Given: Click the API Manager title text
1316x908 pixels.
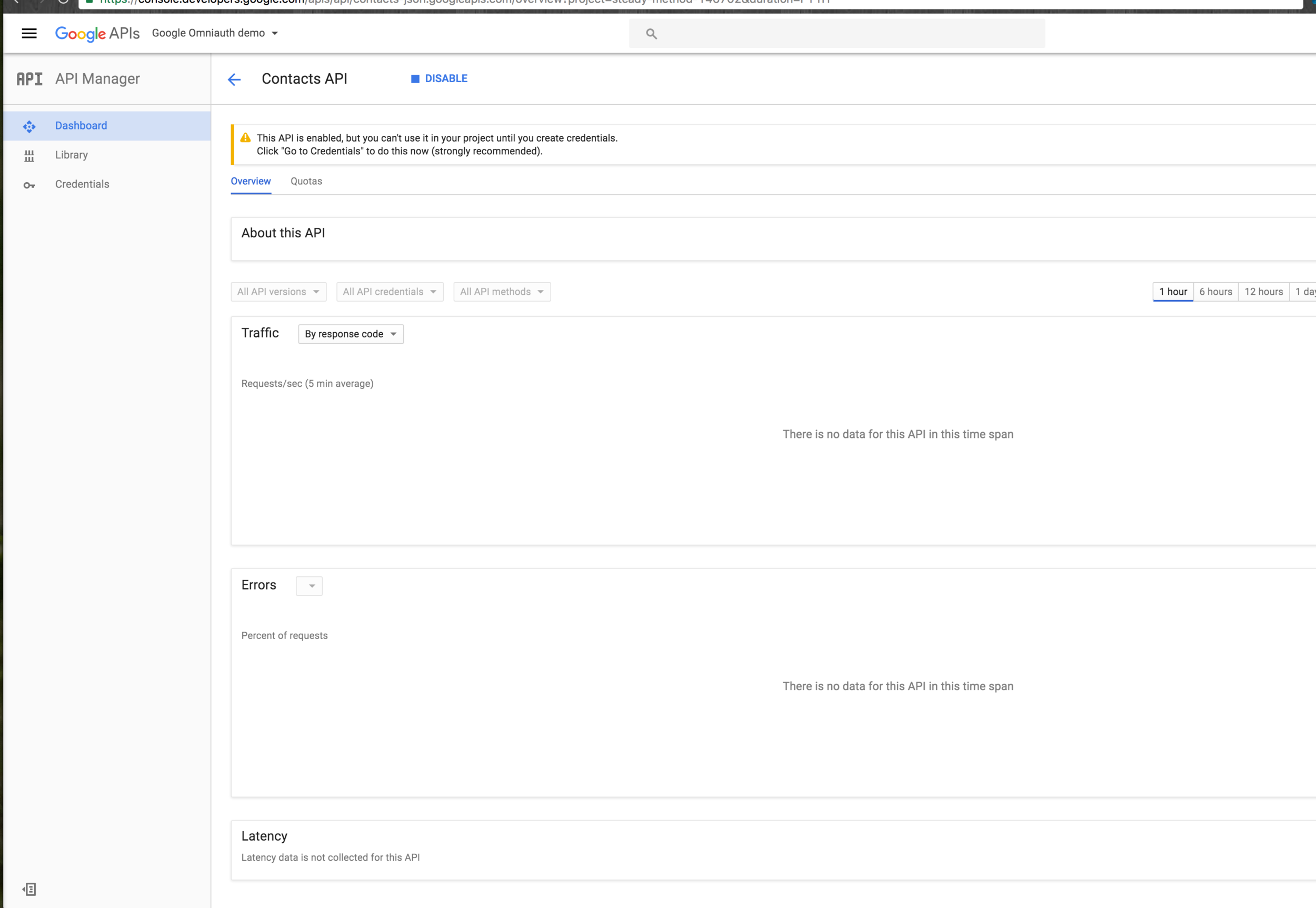Looking at the screenshot, I should pos(97,79).
